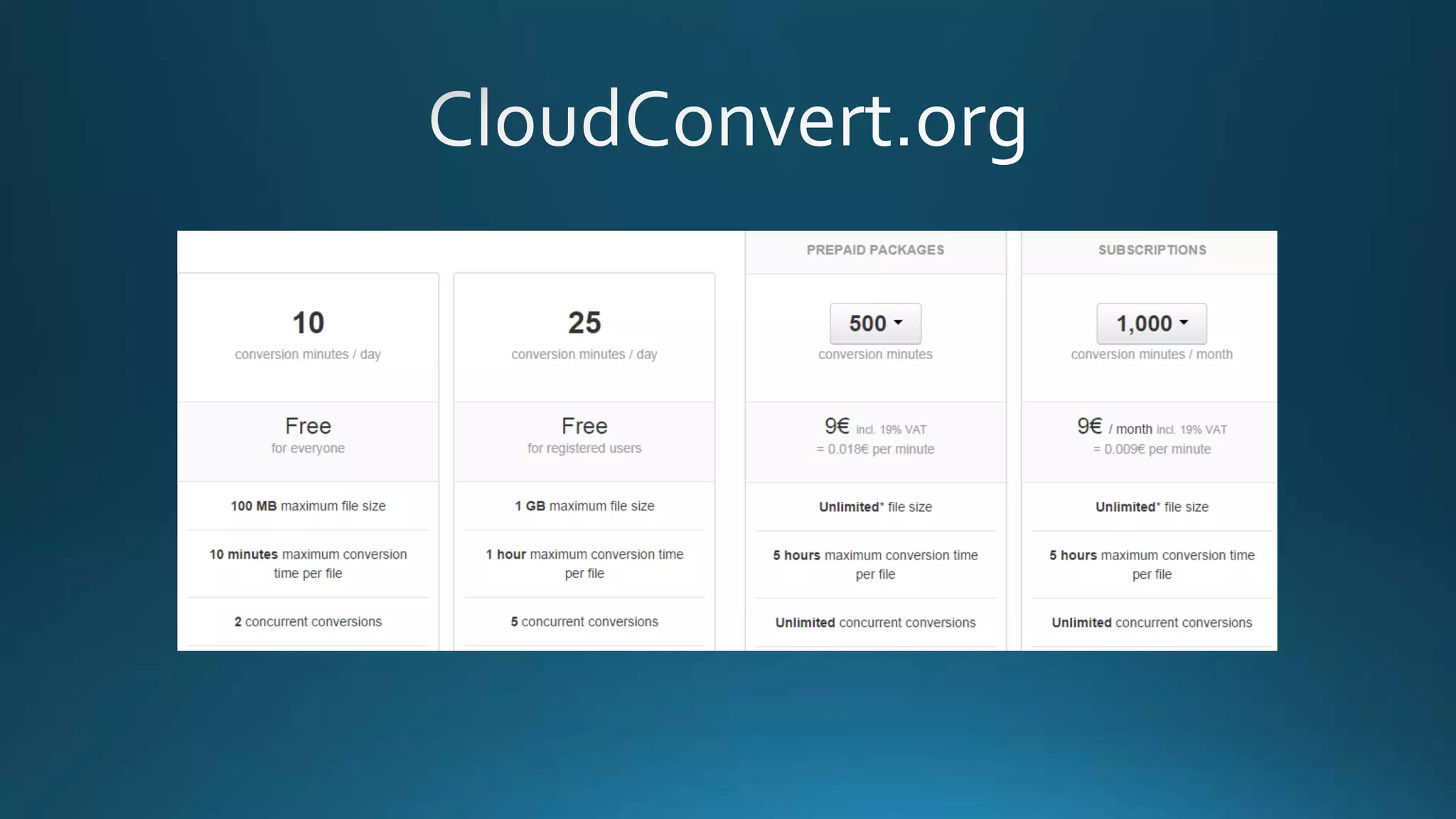Click 'Unlimited* file size' under Prepaid Packages

pos(875,507)
